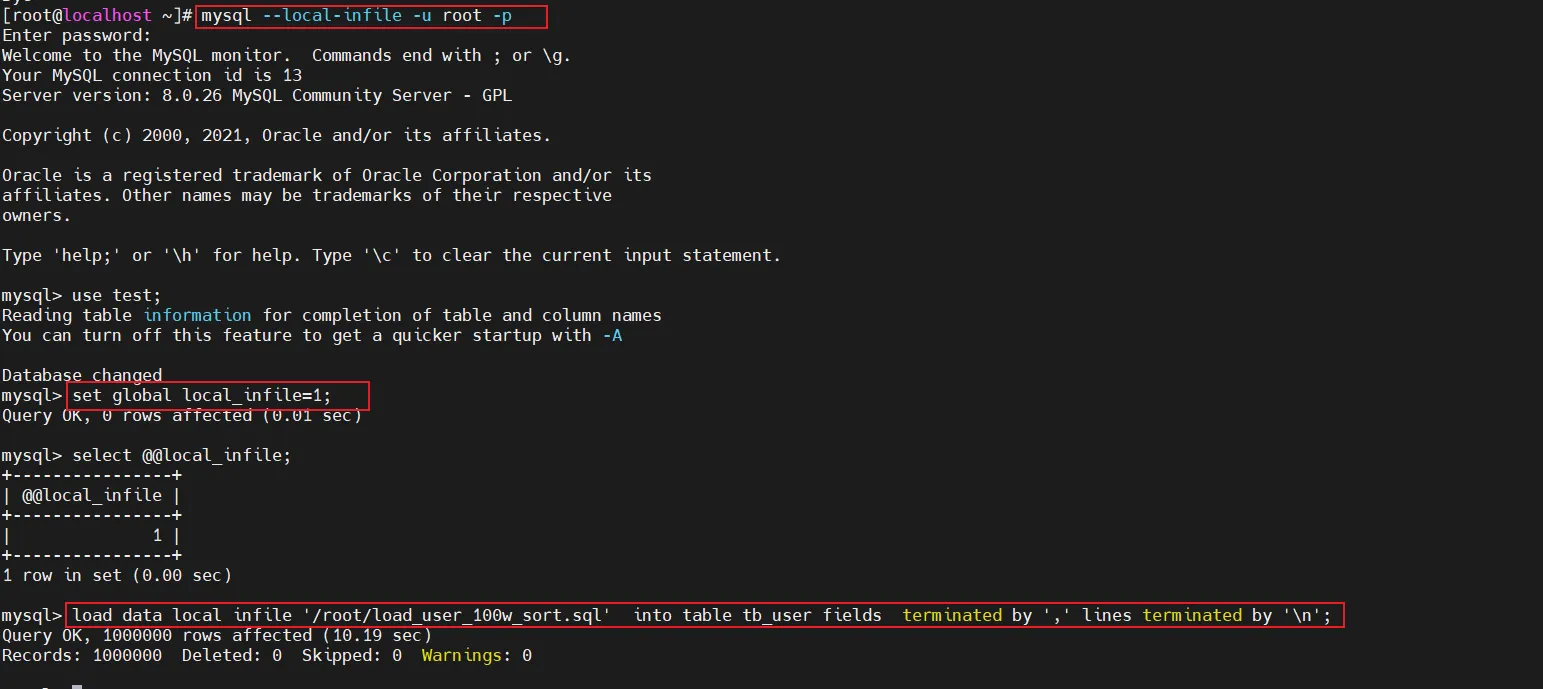The image size is (1543, 689).
Task: Click the Enter password prompt line
Action: [x=76, y=36]
